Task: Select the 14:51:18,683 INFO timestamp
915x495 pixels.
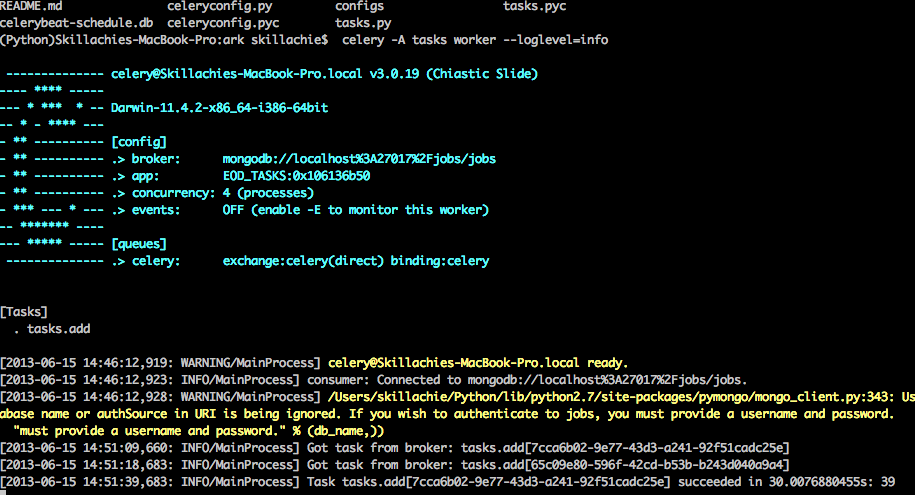Action: tap(86, 465)
